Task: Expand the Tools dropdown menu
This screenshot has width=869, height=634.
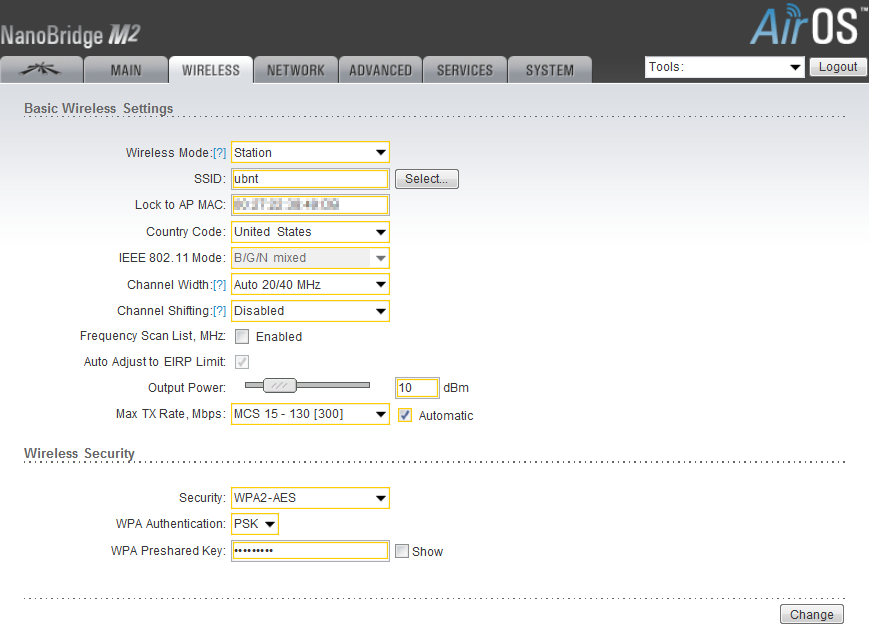Action: (725, 67)
